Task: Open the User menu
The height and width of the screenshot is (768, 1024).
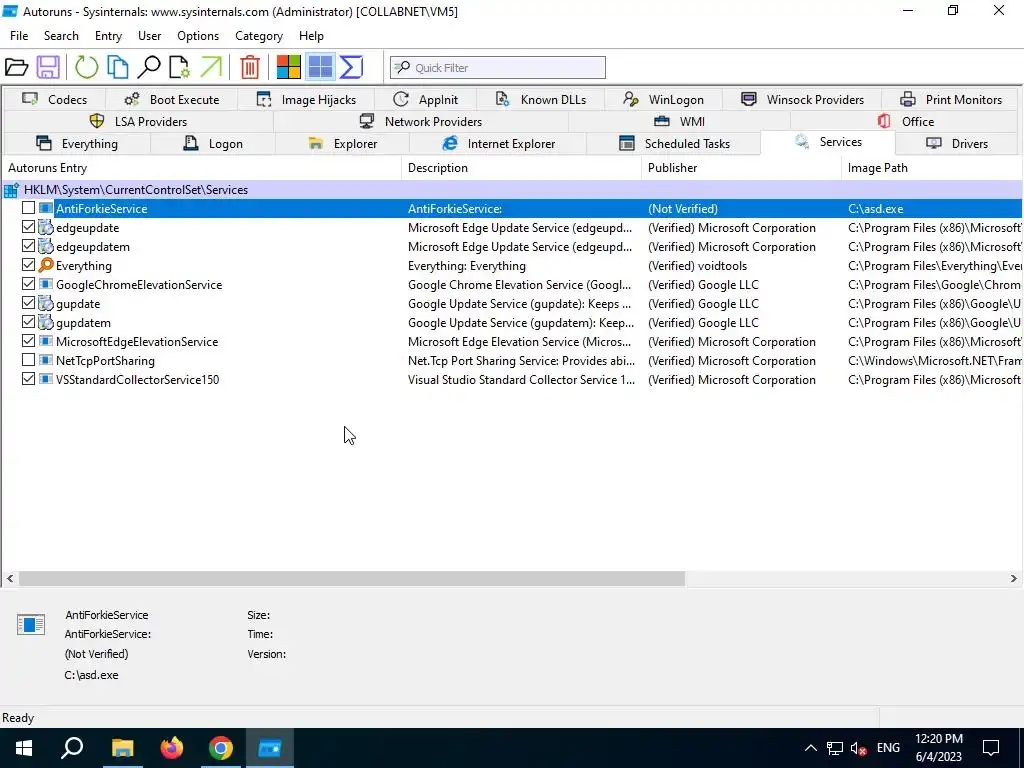Action: point(150,36)
